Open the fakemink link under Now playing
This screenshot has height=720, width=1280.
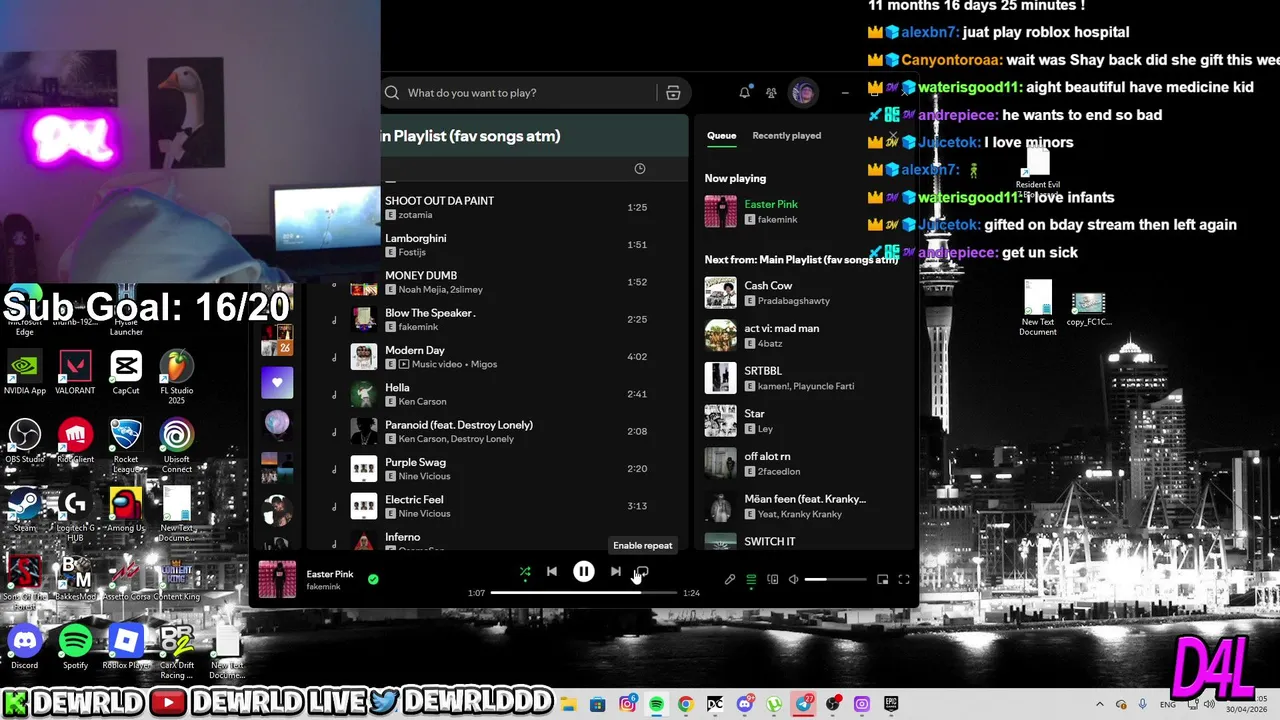pos(778,219)
